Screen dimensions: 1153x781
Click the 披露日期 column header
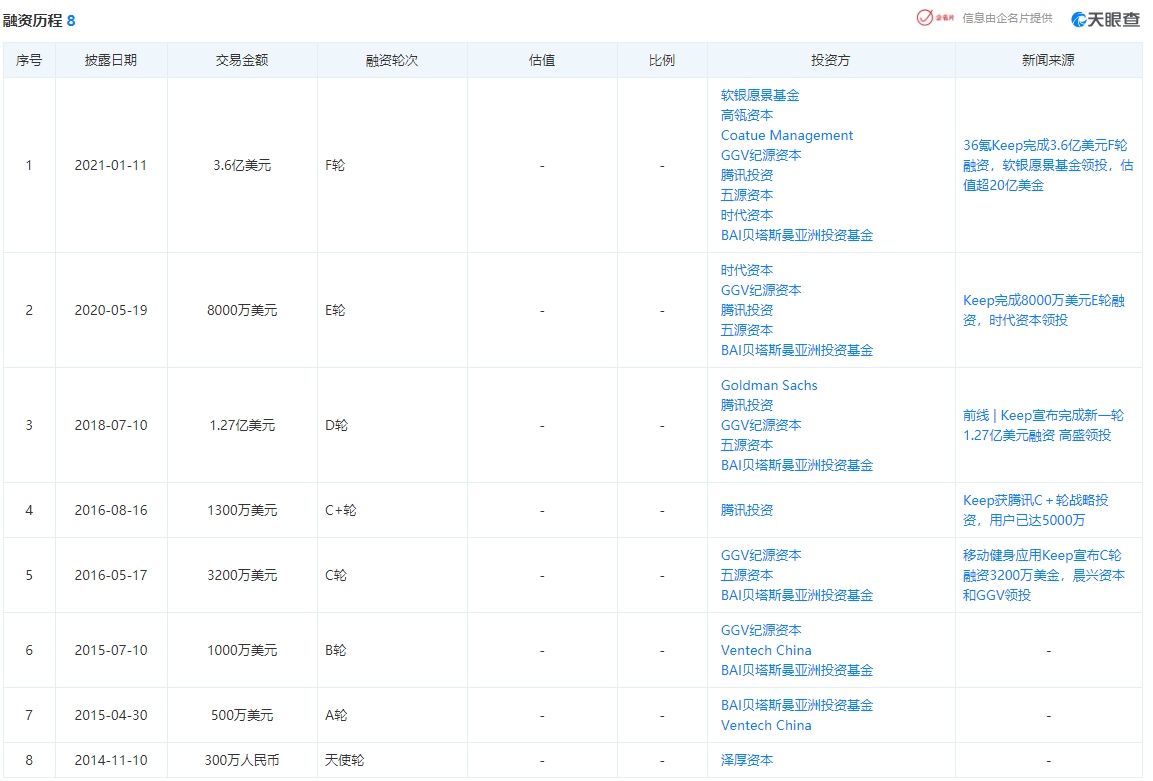[x=110, y=60]
